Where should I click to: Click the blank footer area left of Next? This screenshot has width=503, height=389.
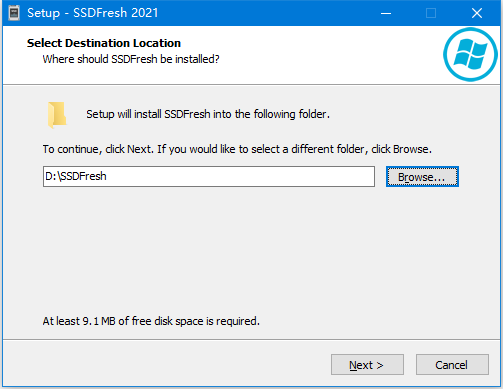167,364
